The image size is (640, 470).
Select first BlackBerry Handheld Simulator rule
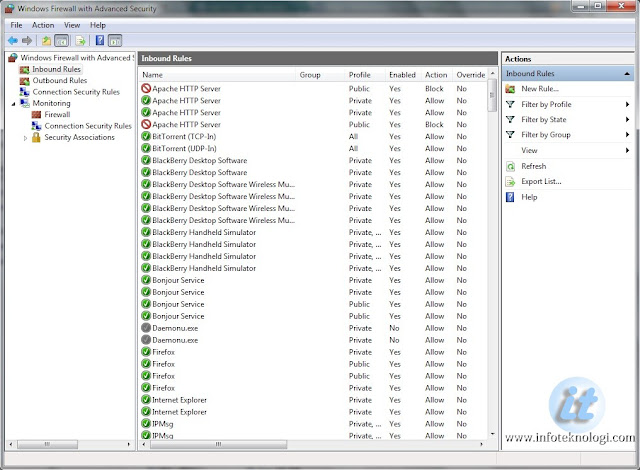click(313, 232)
